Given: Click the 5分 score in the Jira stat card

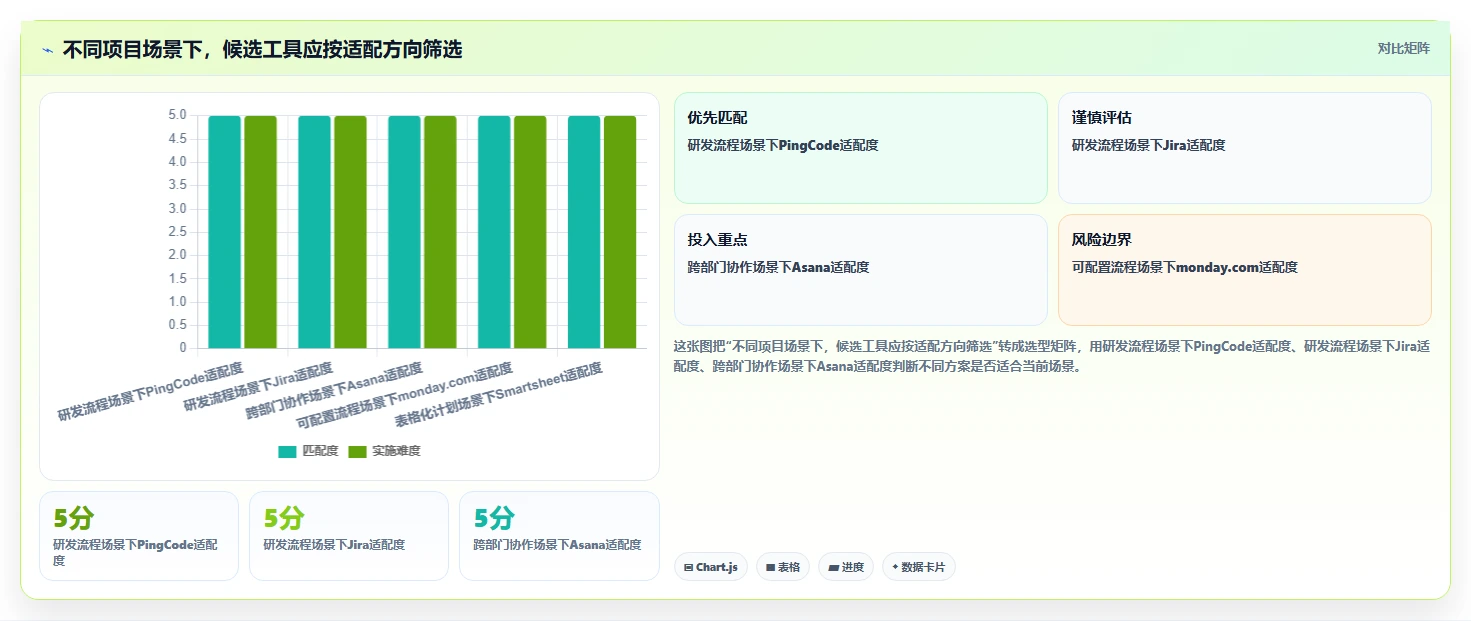Looking at the screenshot, I should pyautogui.click(x=284, y=518).
